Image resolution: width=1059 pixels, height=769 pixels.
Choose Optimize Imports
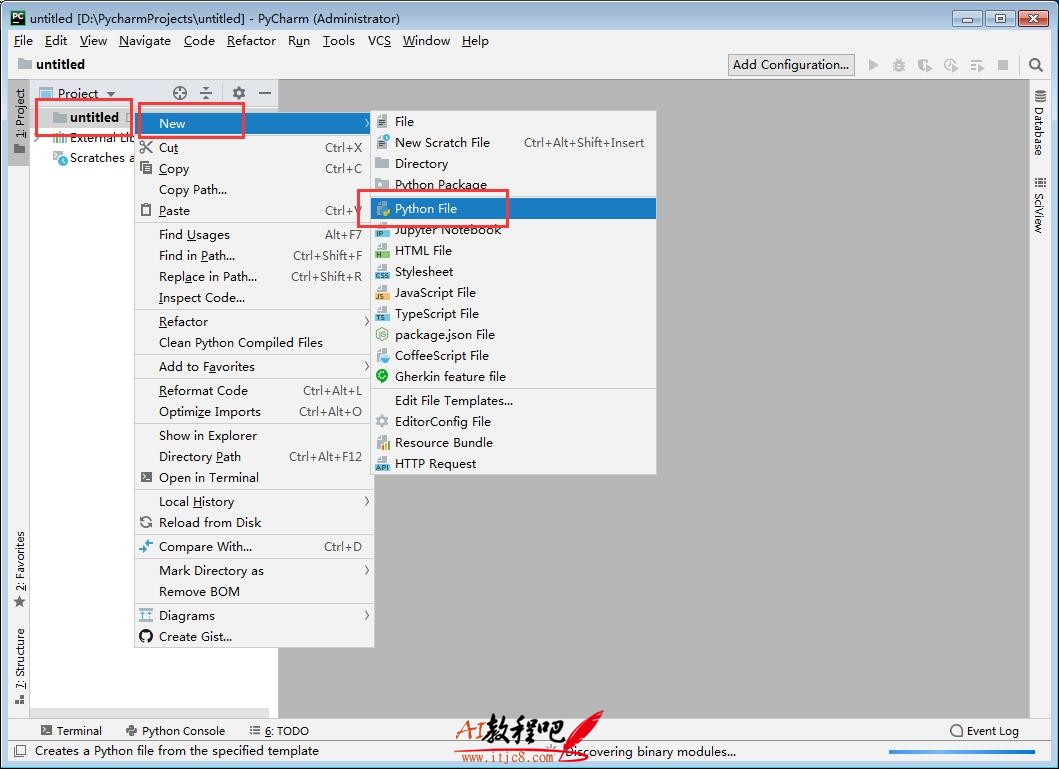click(x=254, y=411)
